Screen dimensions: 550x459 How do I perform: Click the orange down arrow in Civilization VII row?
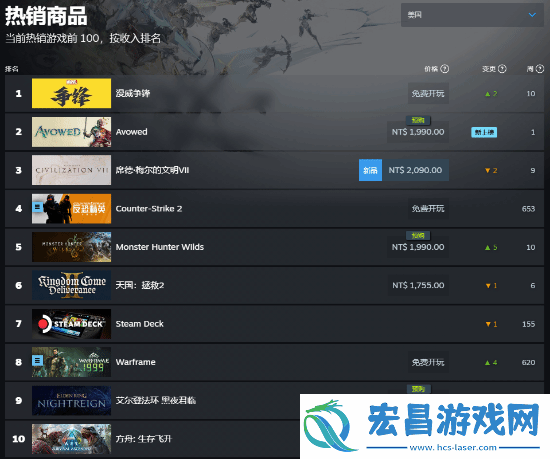[x=487, y=170]
